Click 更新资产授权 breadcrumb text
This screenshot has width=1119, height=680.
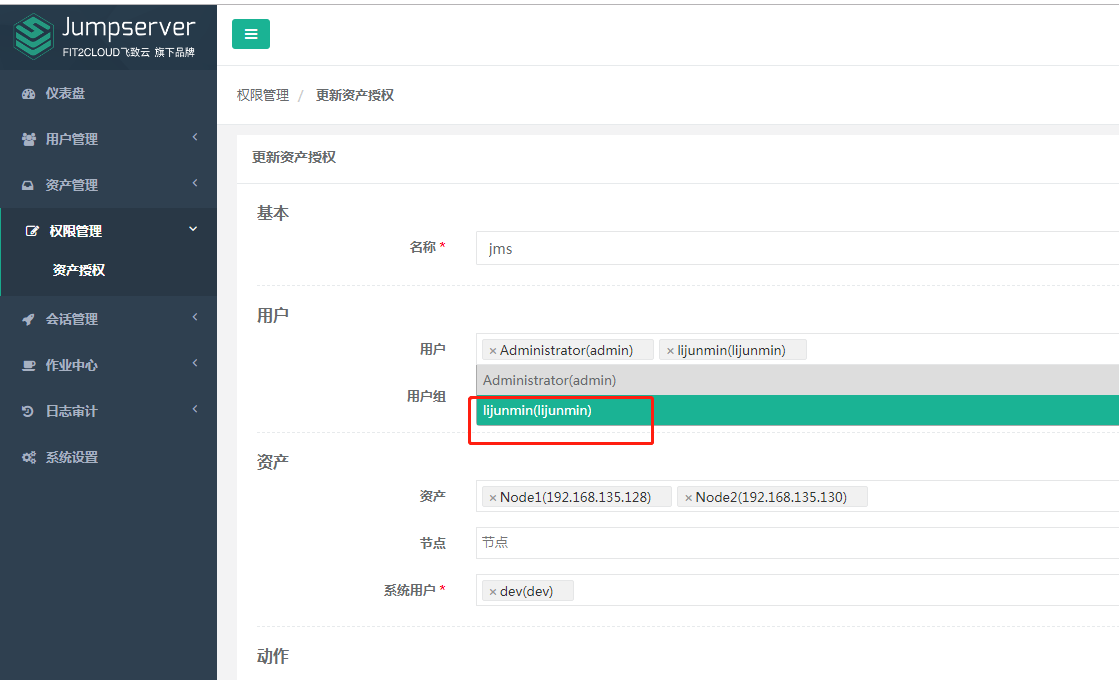pyautogui.click(x=355, y=95)
